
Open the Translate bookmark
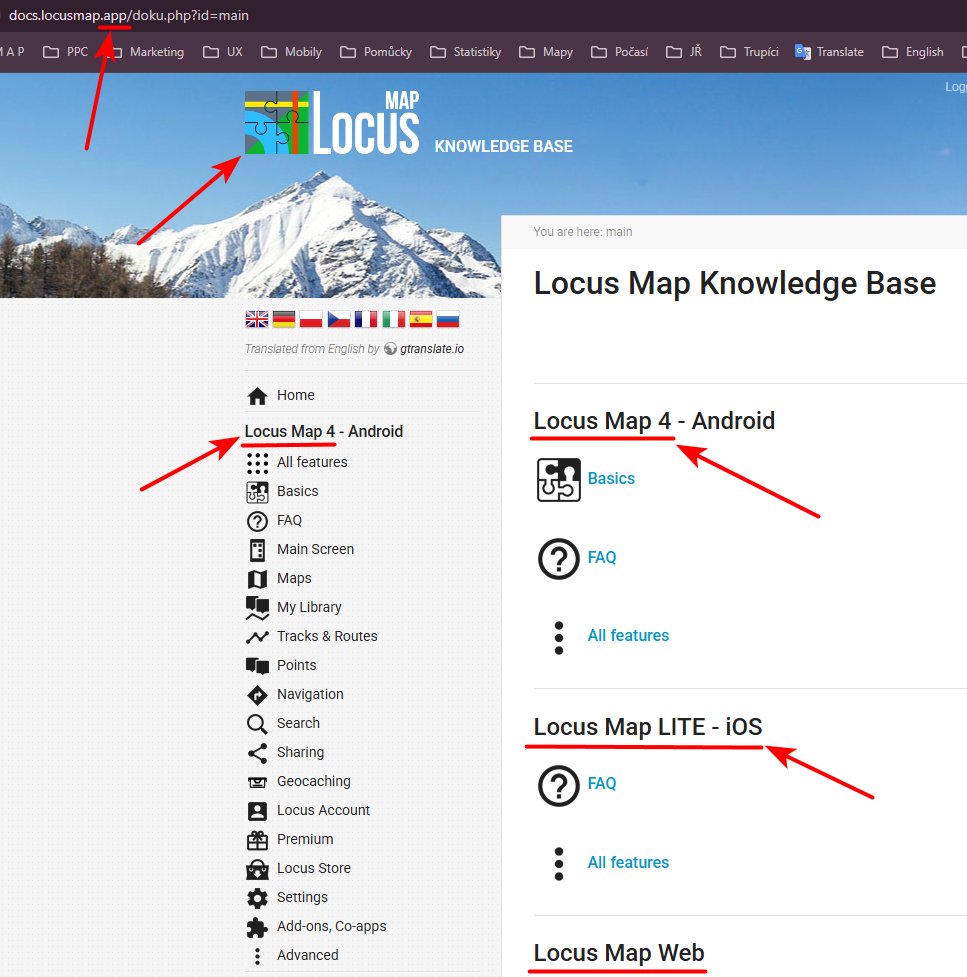829,52
